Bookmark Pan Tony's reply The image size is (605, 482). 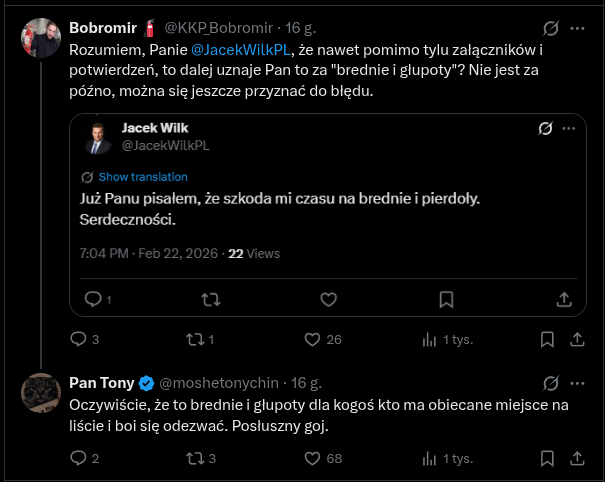click(x=546, y=459)
